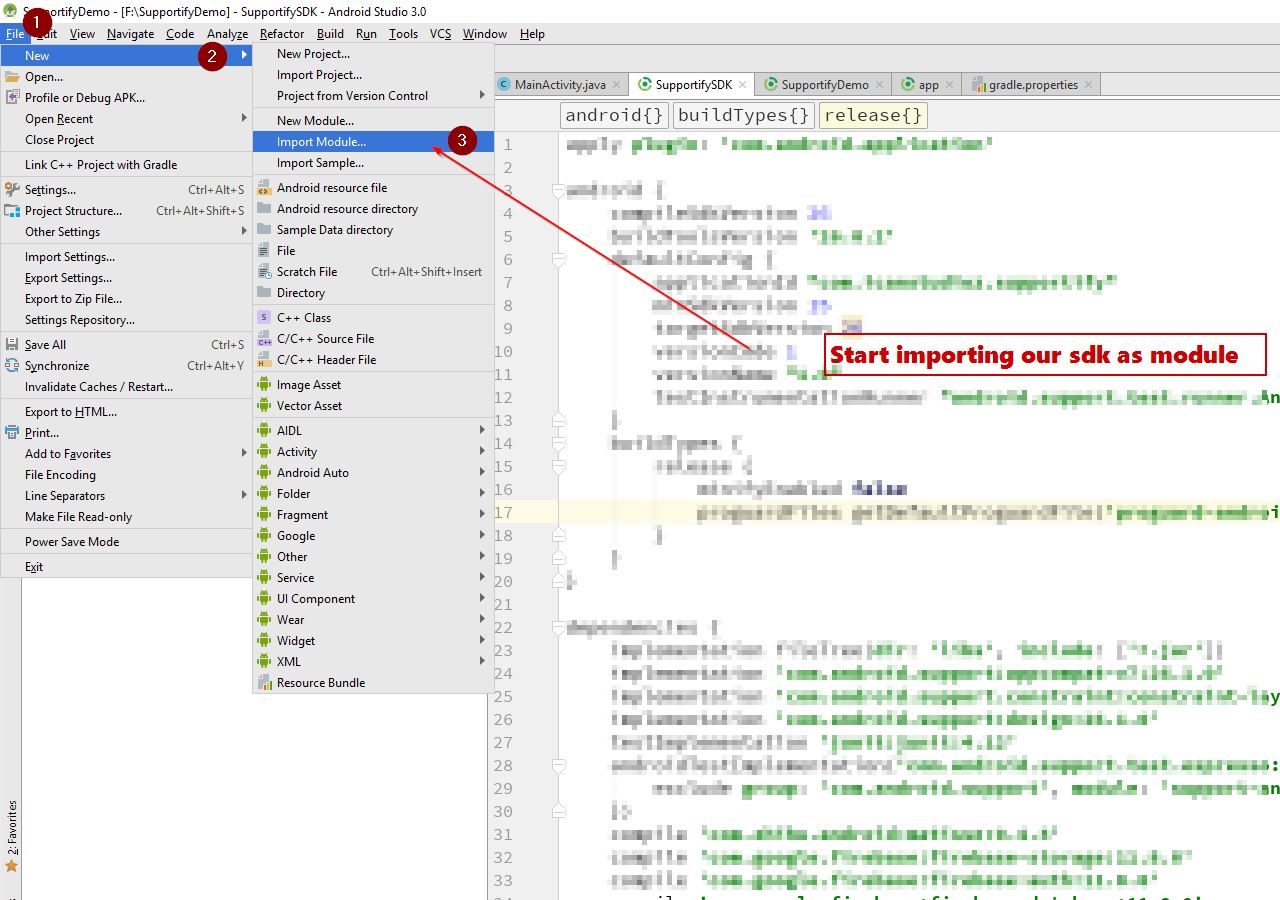Select Invalidate Caches / Restart
Image resolution: width=1280 pixels, height=900 pixels.
pyautogui.click(x=126, y=387)
